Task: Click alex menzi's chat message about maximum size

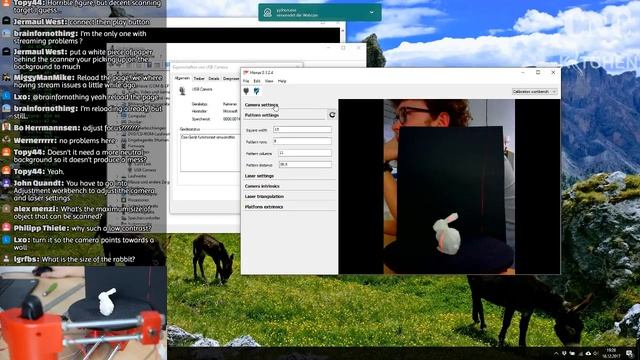Action: pyautogui.click(x=77, y=213)
